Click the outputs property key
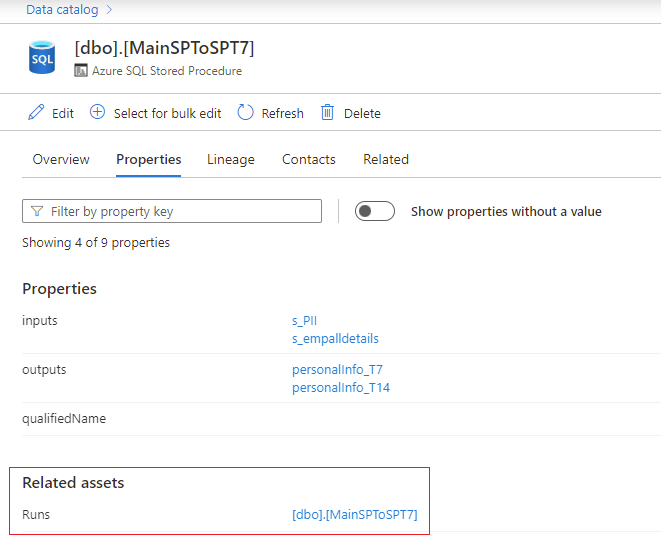The image size is (661, 539). pyautogui.click(x=44, y=370)
